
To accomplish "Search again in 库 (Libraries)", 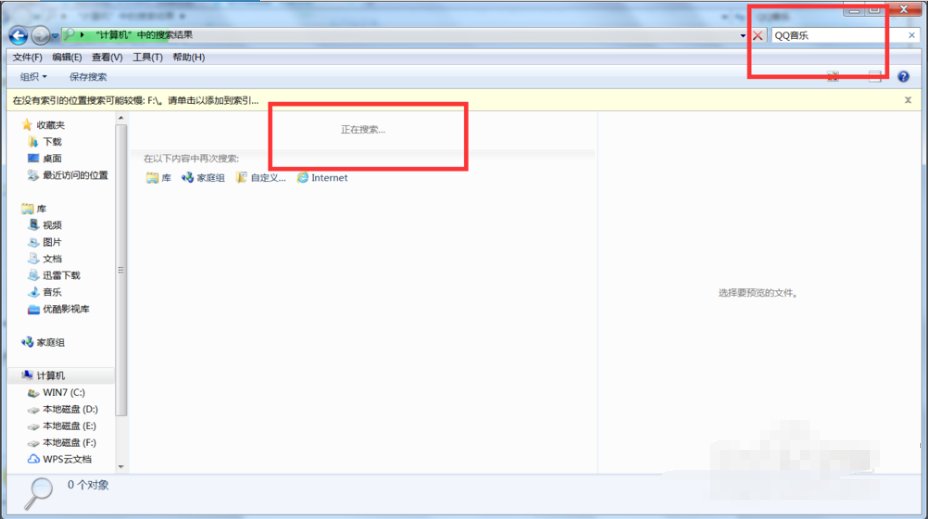I will click(x=159, y=178).
